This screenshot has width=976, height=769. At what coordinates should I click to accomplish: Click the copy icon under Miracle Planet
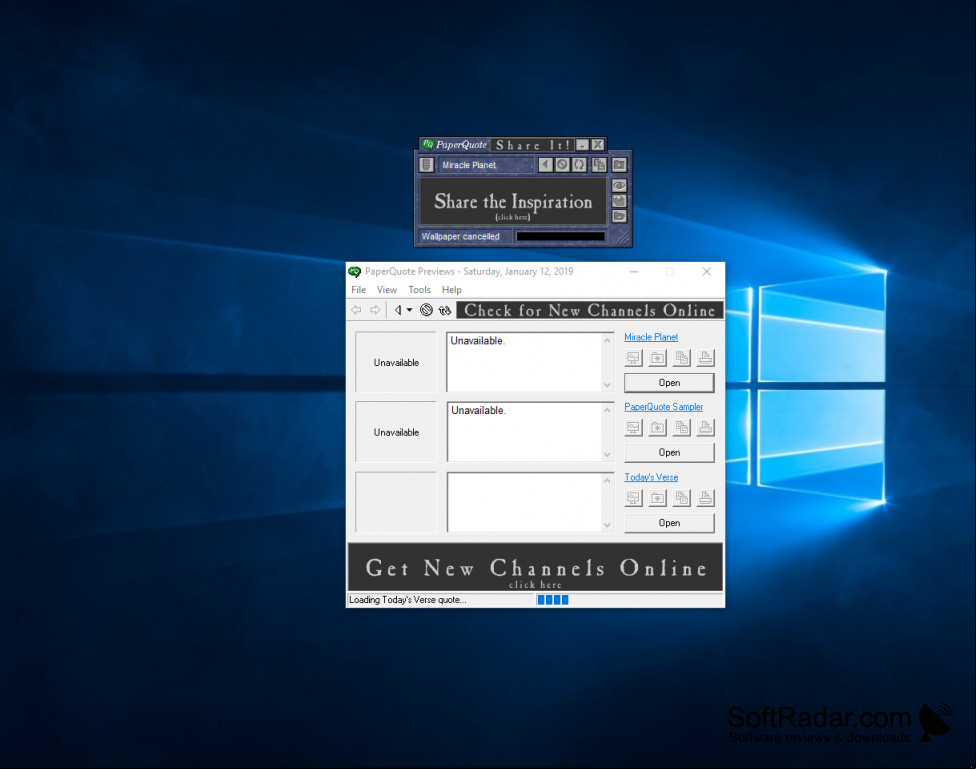(682, 358)
